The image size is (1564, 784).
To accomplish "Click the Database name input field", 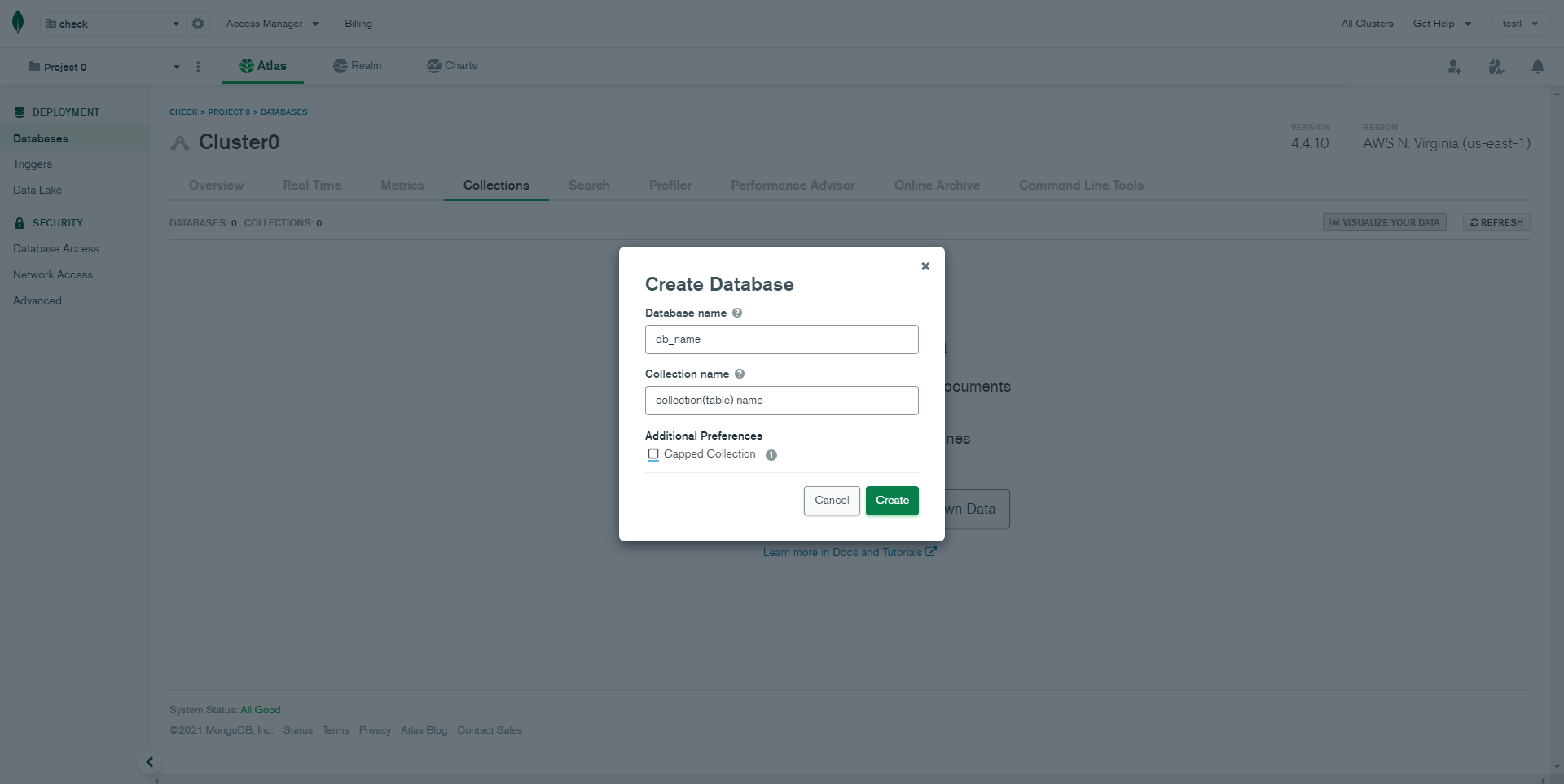I will tap(781, 339).
